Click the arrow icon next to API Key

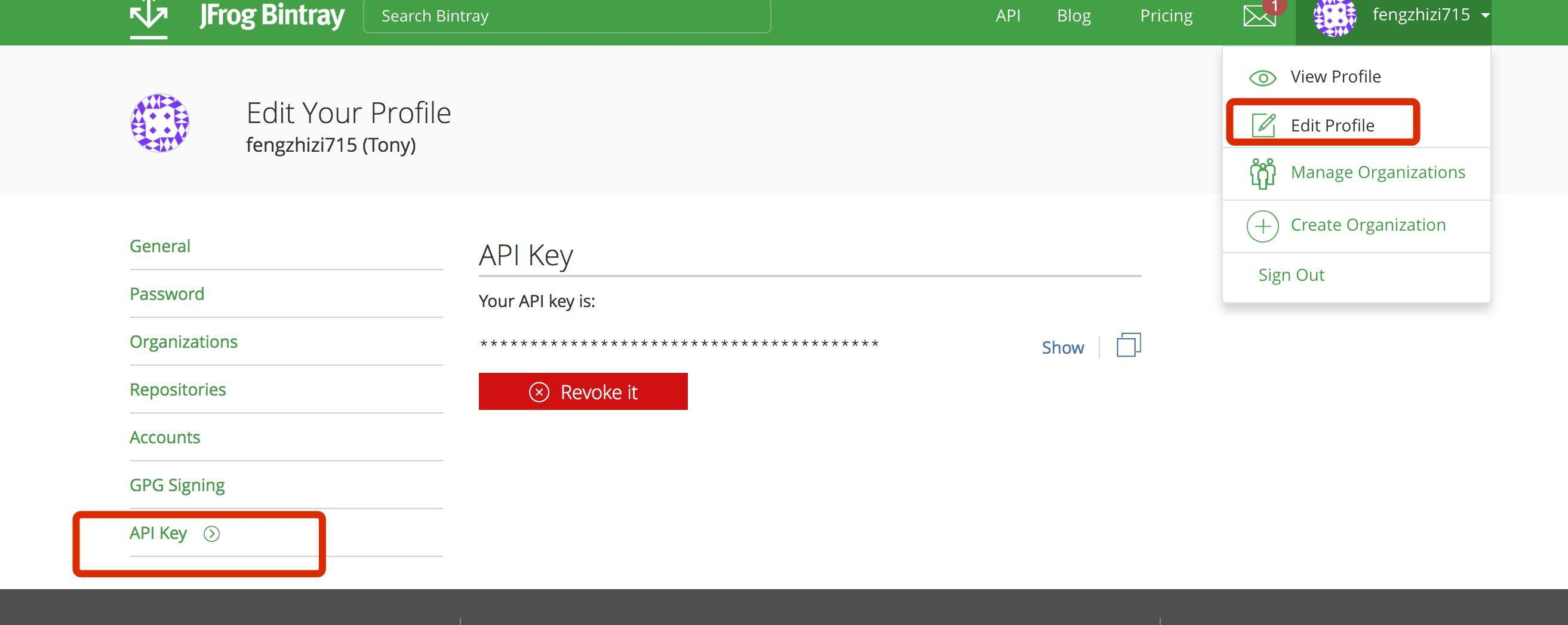(x=211, y=534)
